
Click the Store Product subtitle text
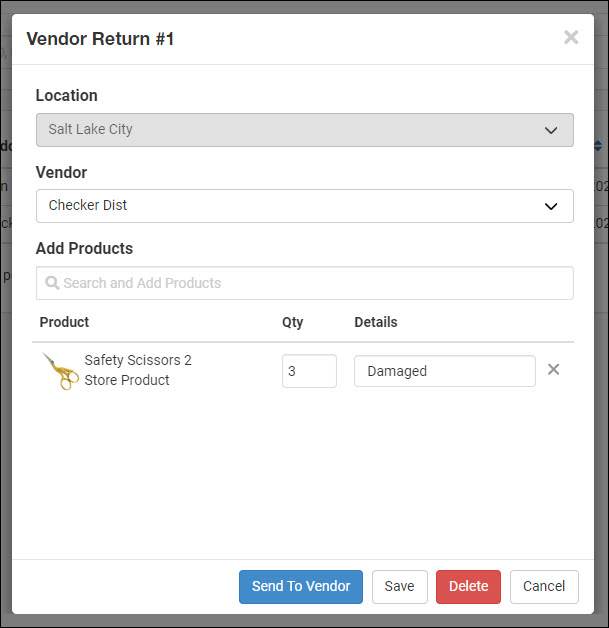tap(127, 380)
